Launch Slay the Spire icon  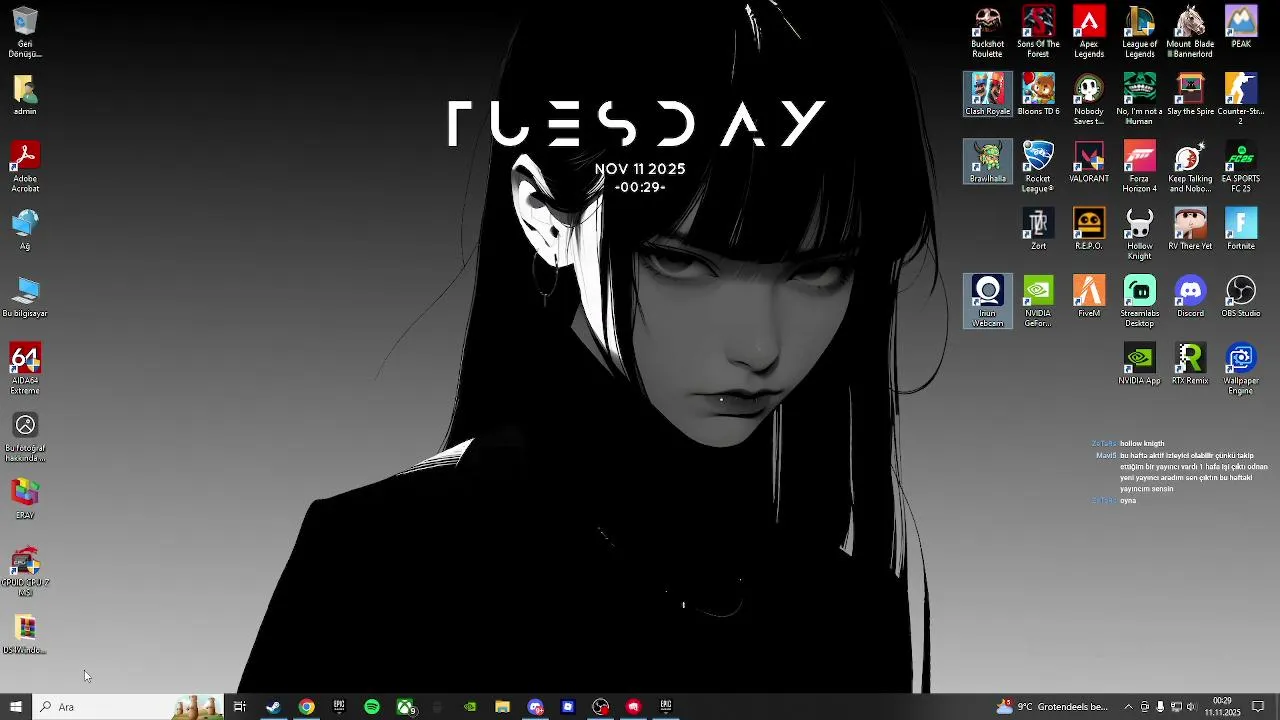point(1190,94)
